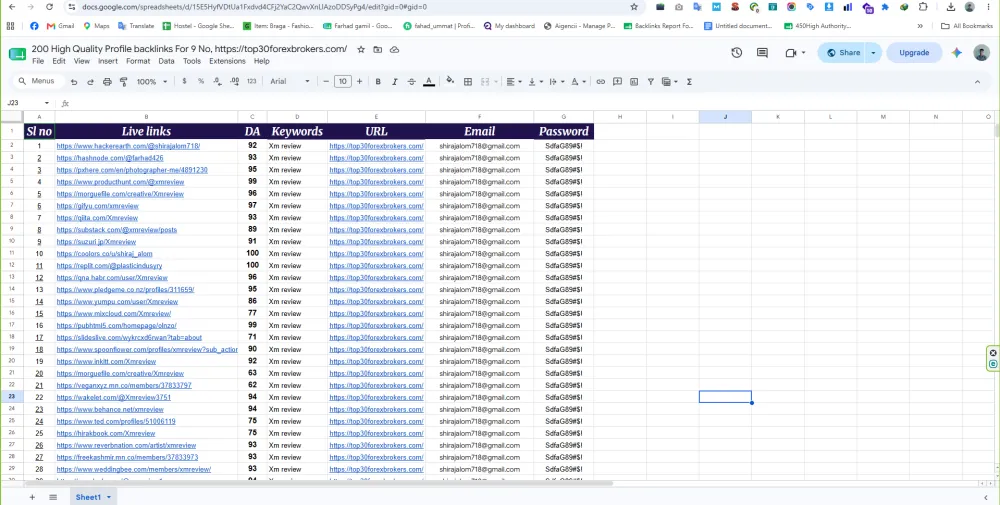This screenshot has height=505, width=1000.
Task: Open the Format menu
Action: point(138,61)
